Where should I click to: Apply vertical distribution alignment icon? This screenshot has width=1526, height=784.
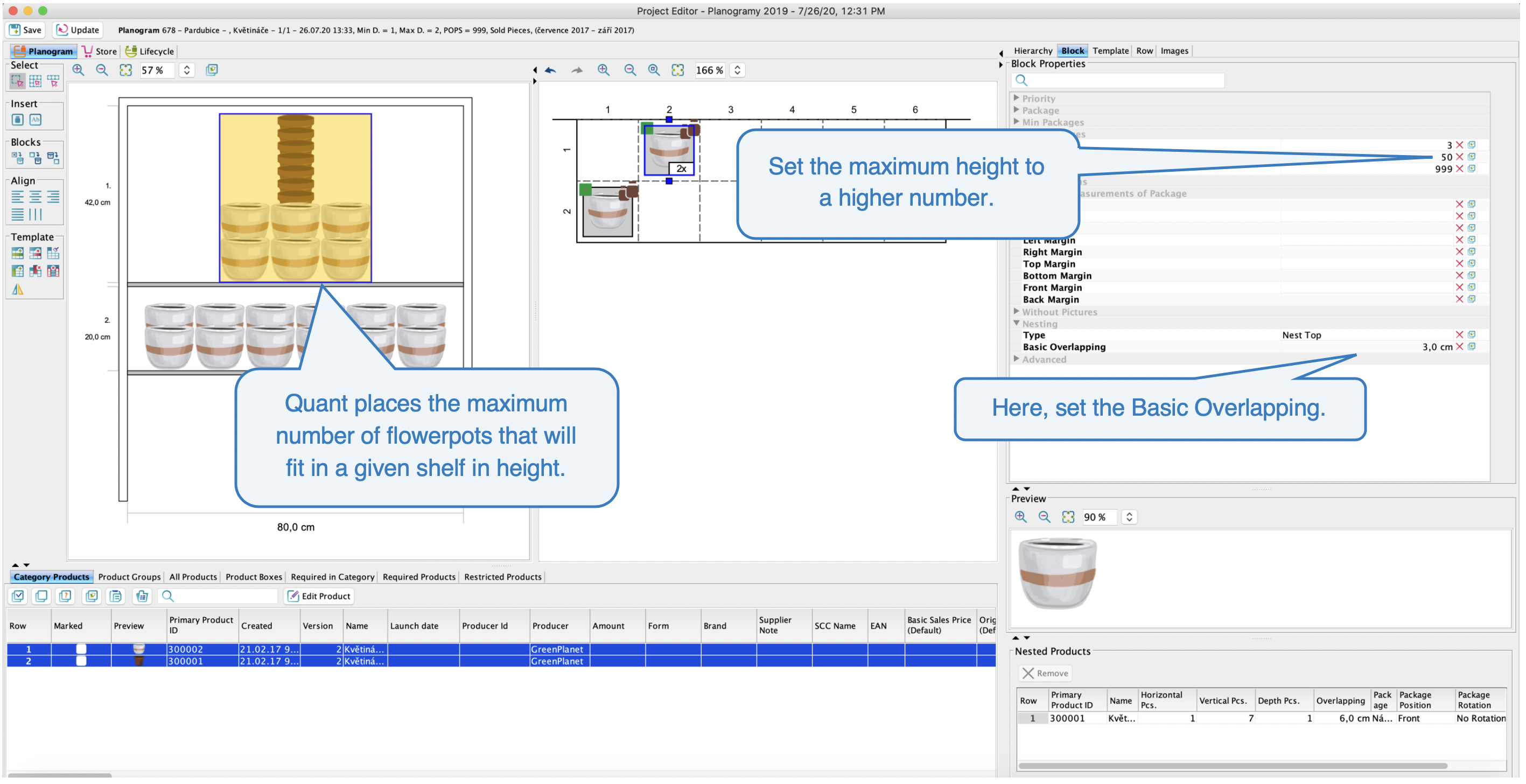[36, 214]
